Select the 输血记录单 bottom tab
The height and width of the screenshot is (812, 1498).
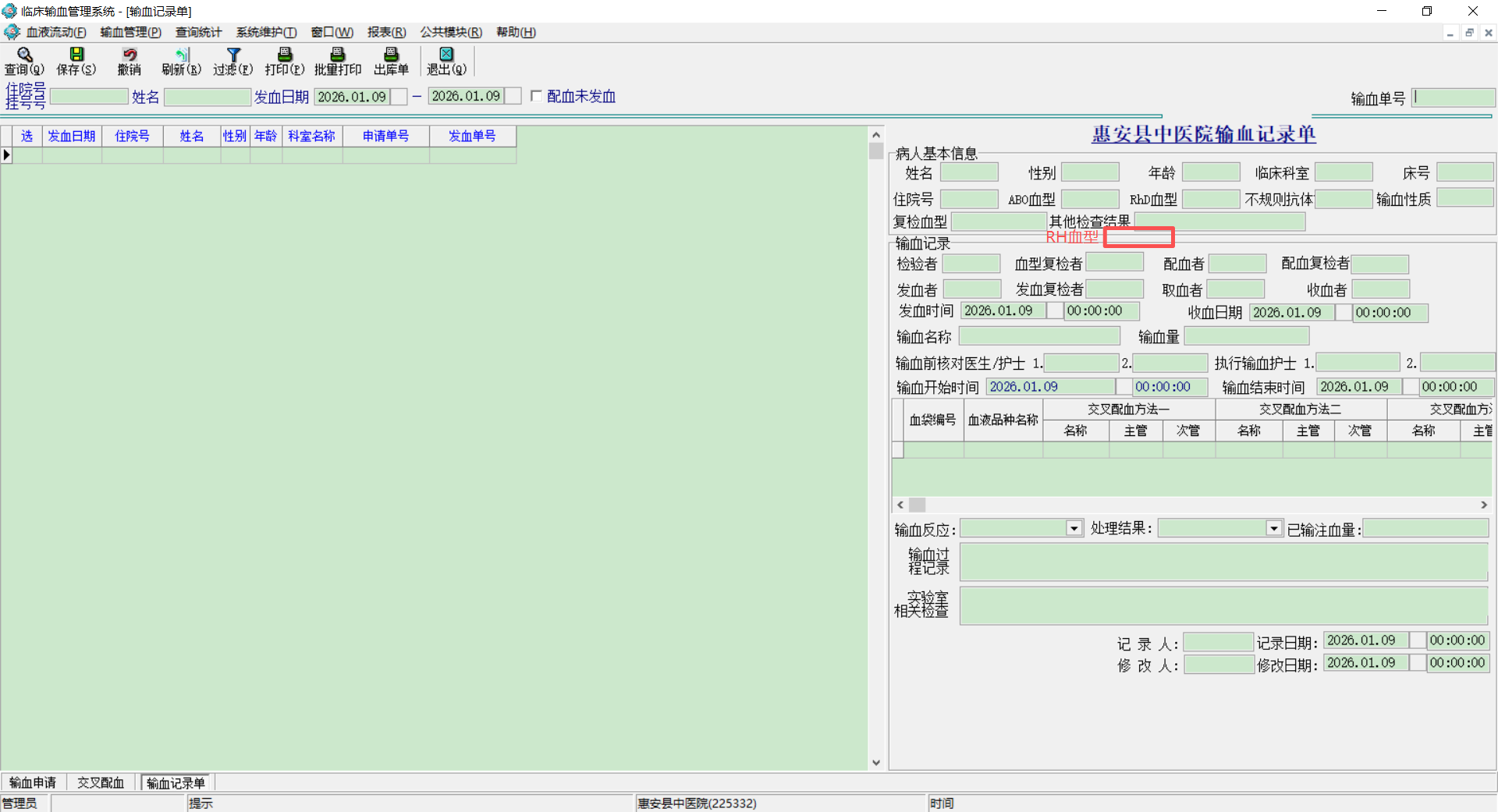tap(176, 782)
